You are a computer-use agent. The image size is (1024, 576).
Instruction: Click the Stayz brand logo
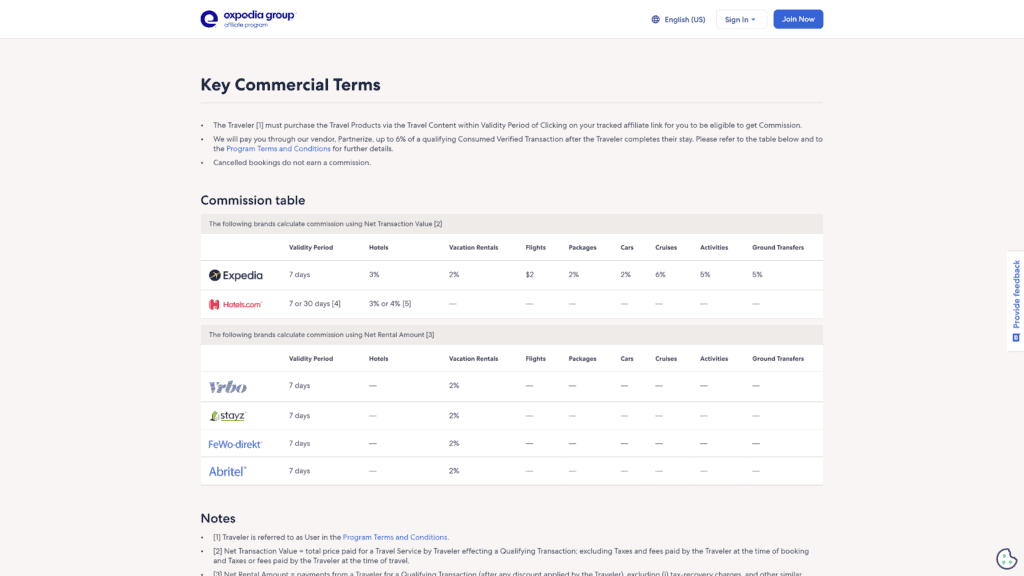click(x=227, y=415)
